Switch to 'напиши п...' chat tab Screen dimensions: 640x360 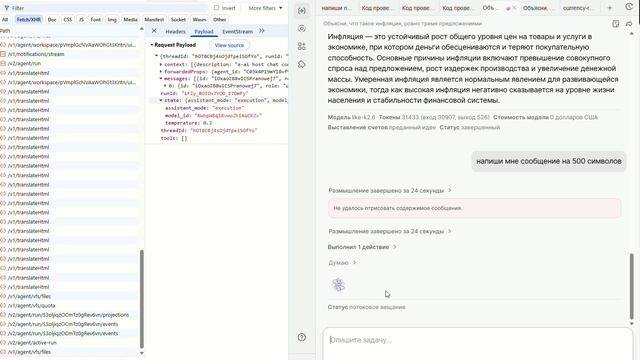coord(336,8)
